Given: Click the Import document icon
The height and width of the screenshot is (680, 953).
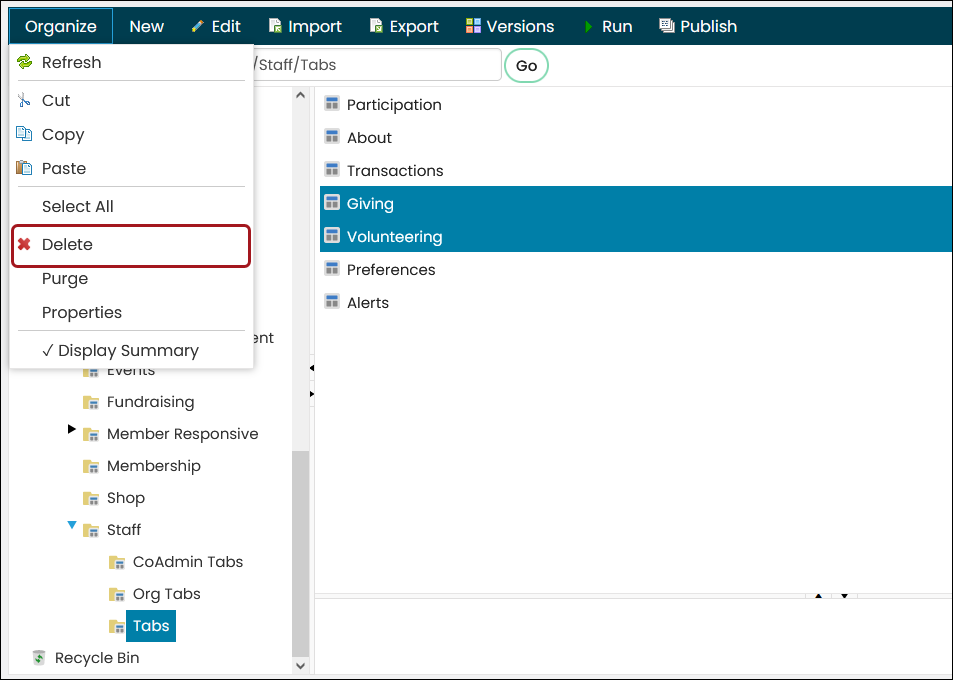Looking at the screenshot, I should coord(275,26).
